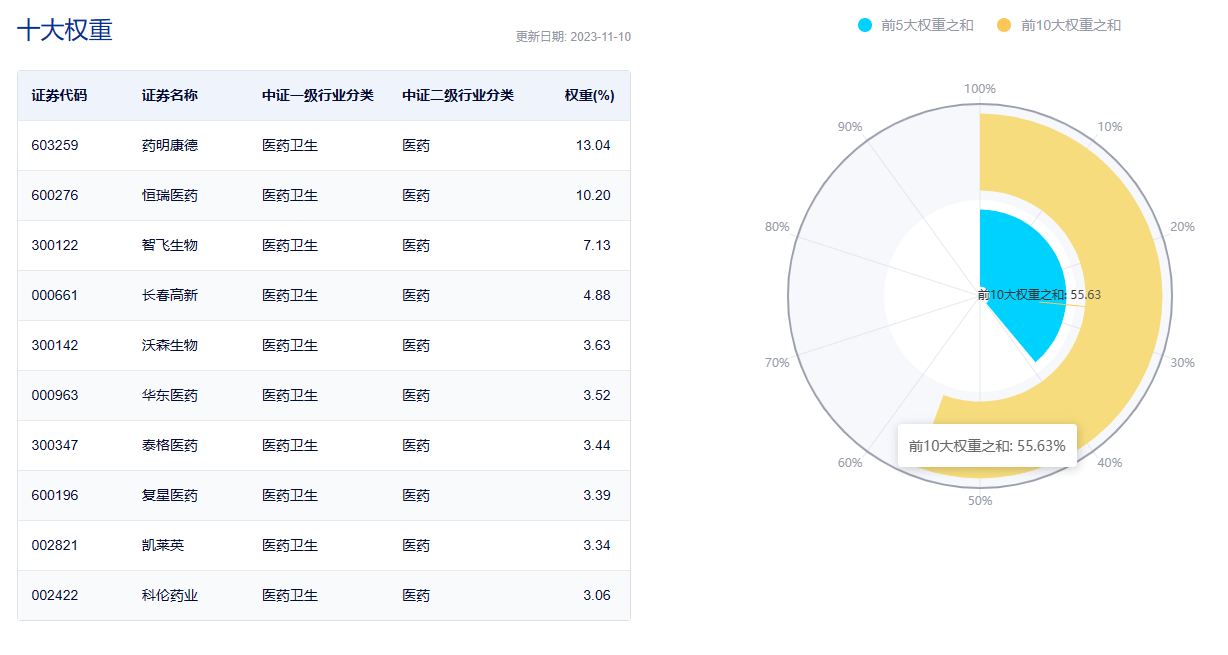
Task: Click the 更新日期 2023-11-10 text
Action: pyautogui.click(x=573, y=37)
